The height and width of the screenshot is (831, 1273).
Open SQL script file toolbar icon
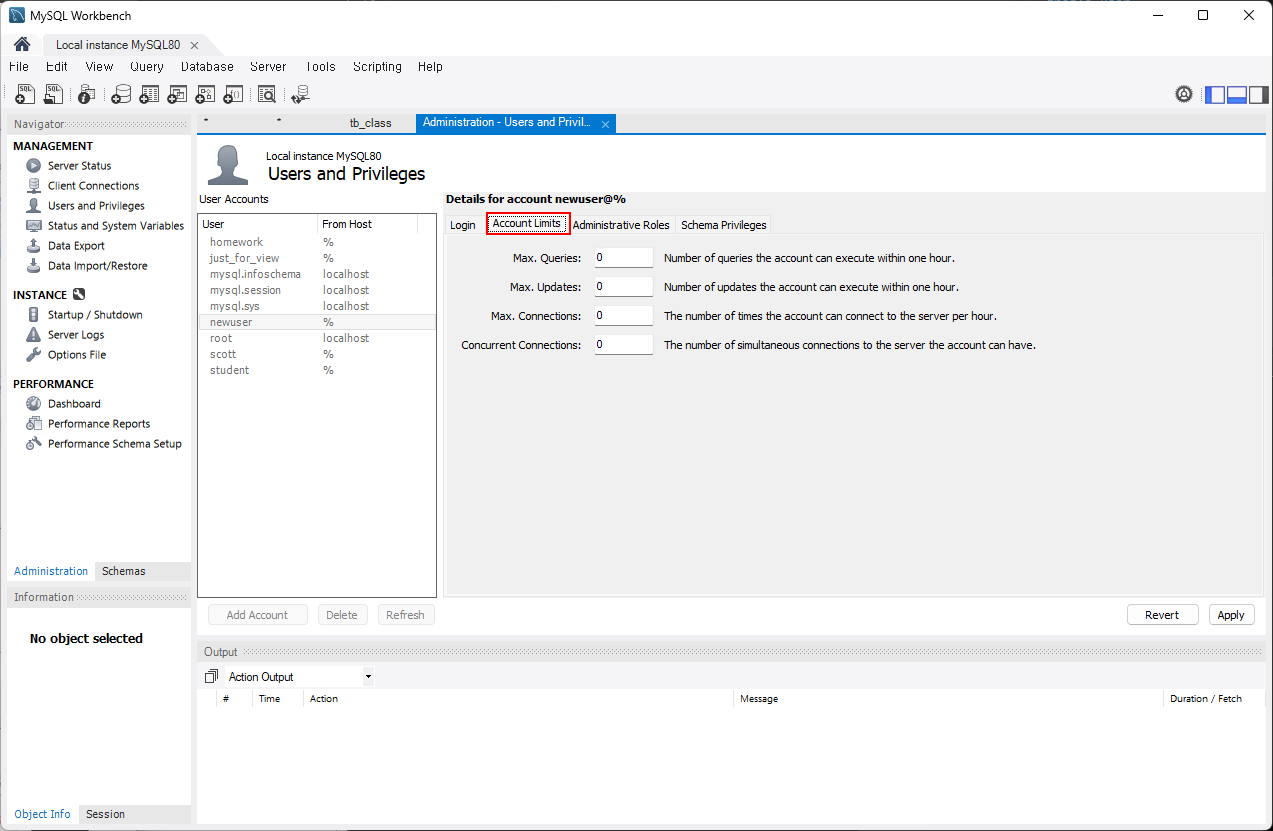(x=54, y=94)
